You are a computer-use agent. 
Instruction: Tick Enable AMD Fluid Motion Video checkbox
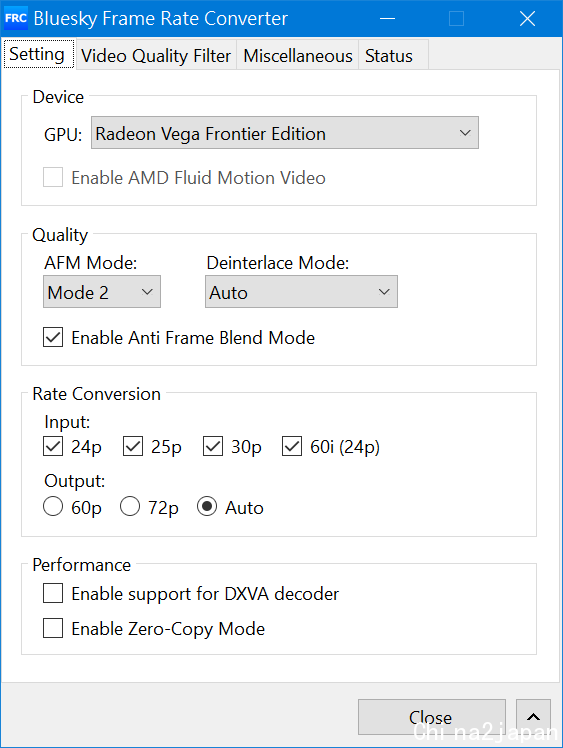[x=53, y=177]
